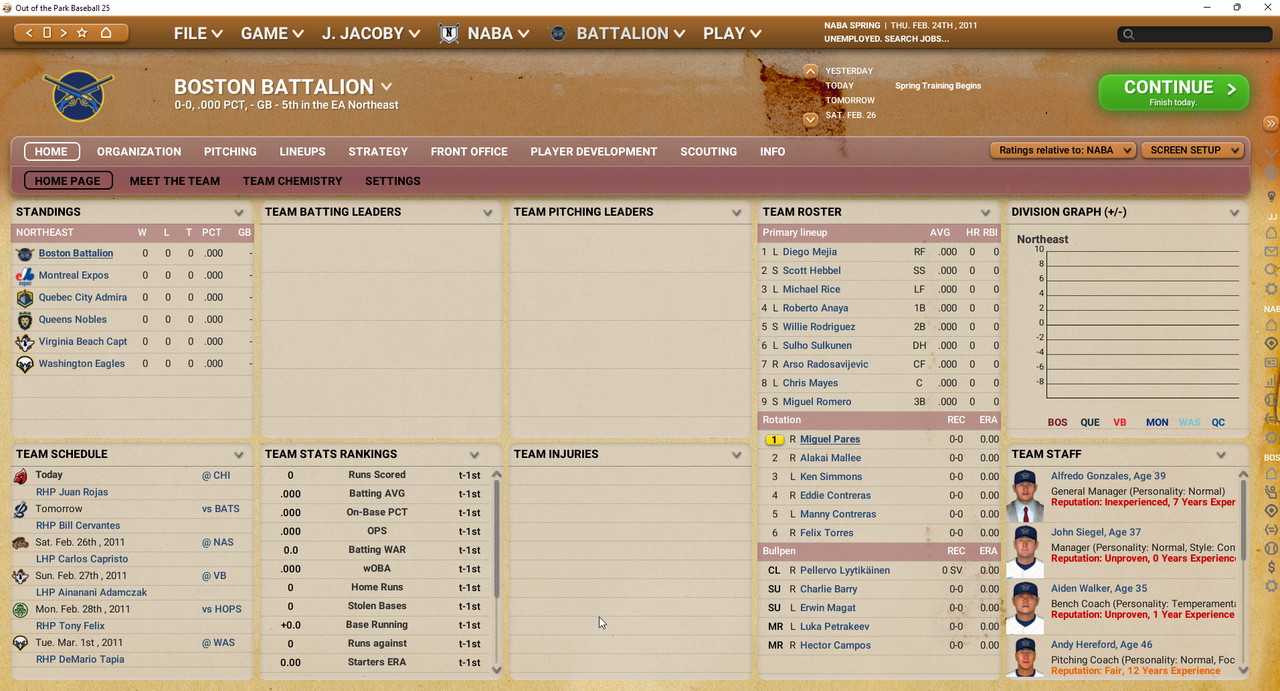1280x691 pixels.
Task: Expand the TEAM PITCHING LEADERS panel arrow
Action: [x=737, y=212]
